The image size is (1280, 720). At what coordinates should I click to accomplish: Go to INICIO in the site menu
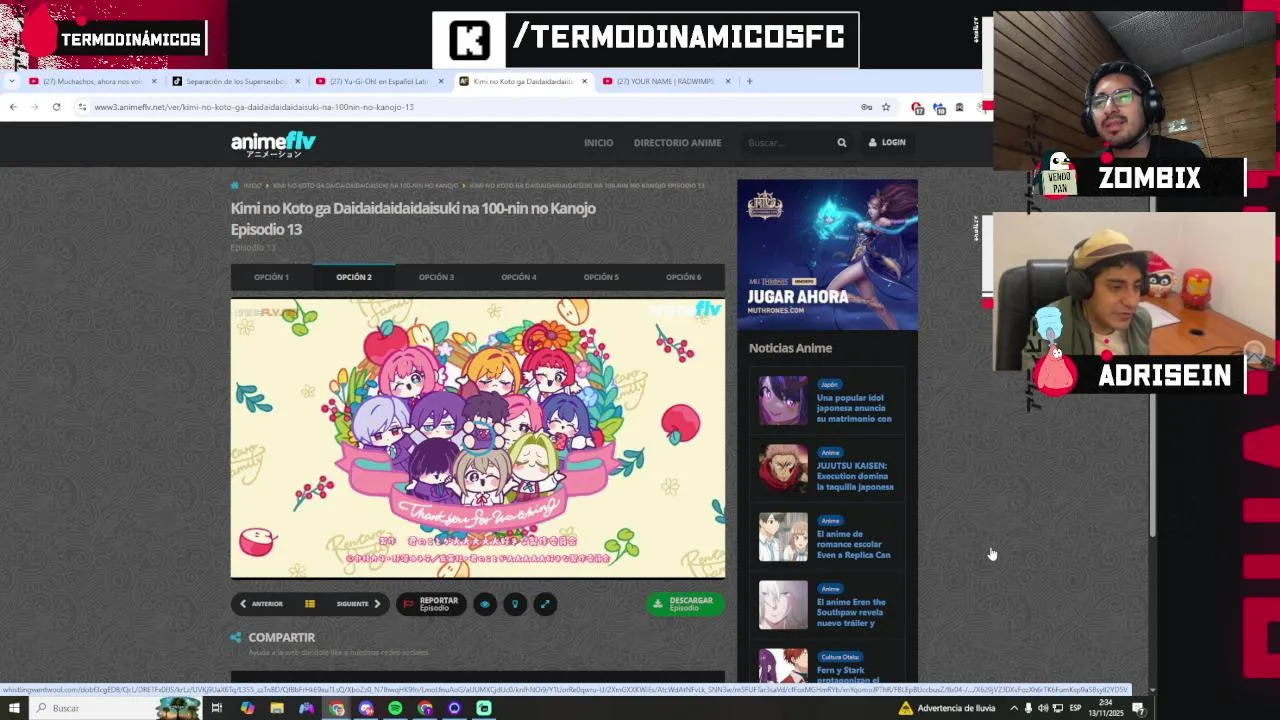coord(598,143)
